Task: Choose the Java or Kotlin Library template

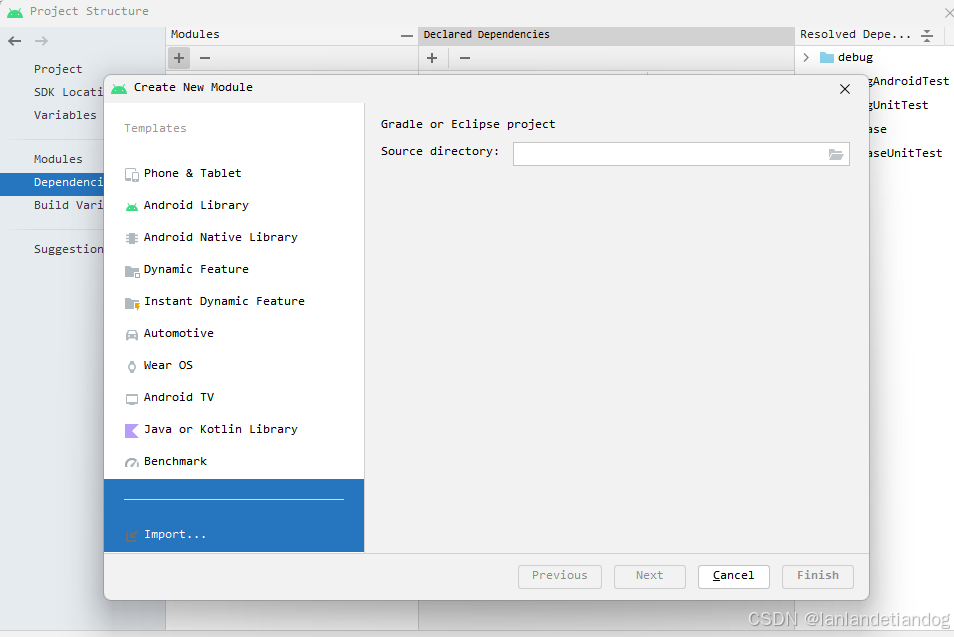Action: (211, 429)
